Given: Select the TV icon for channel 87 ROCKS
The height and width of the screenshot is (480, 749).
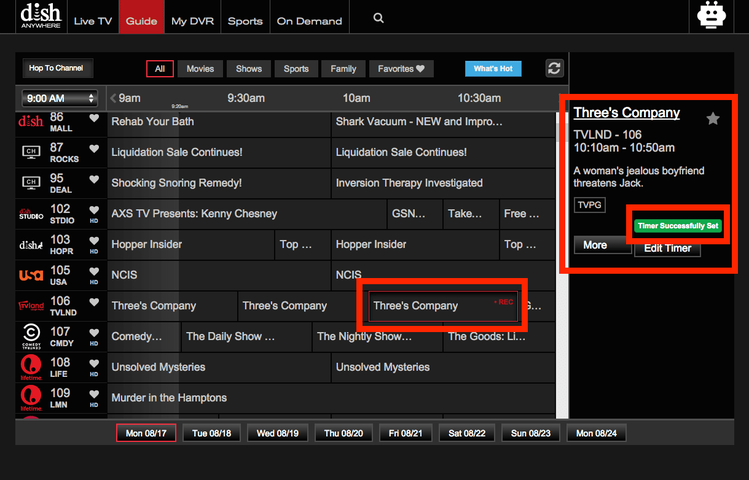Looking at the screenshot, I should [31, 152].
